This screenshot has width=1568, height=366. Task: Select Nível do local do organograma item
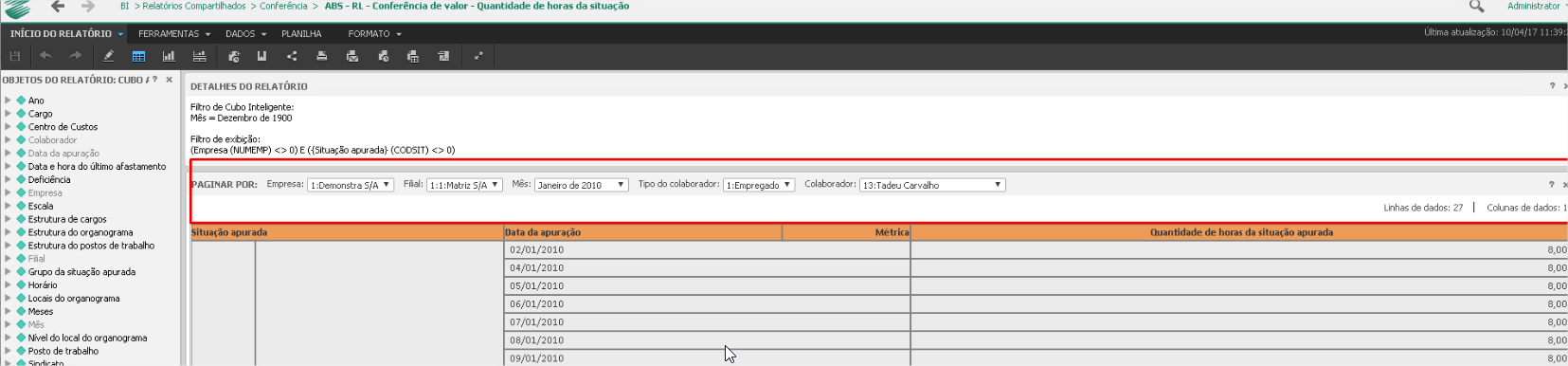click(x=87, y=338)
